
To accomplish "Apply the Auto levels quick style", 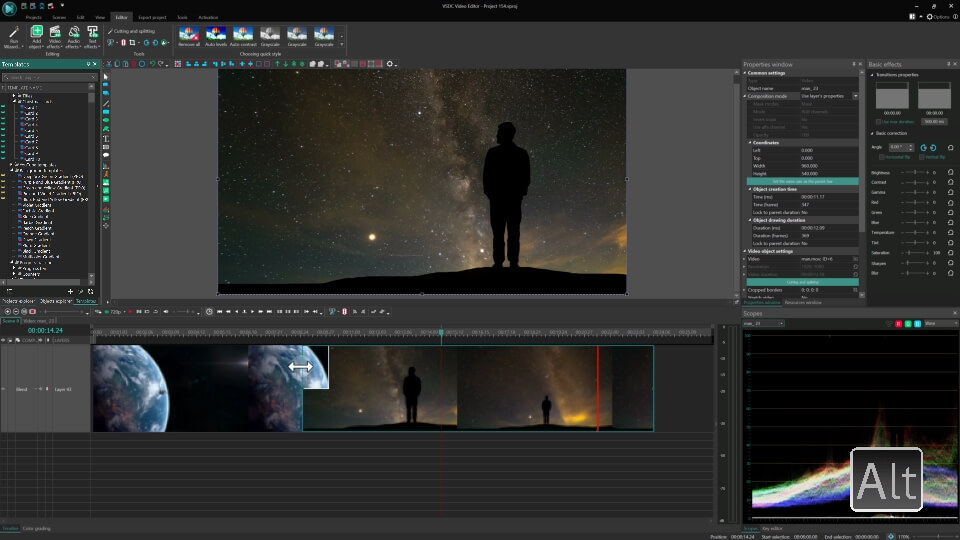I will pos(216,37).
